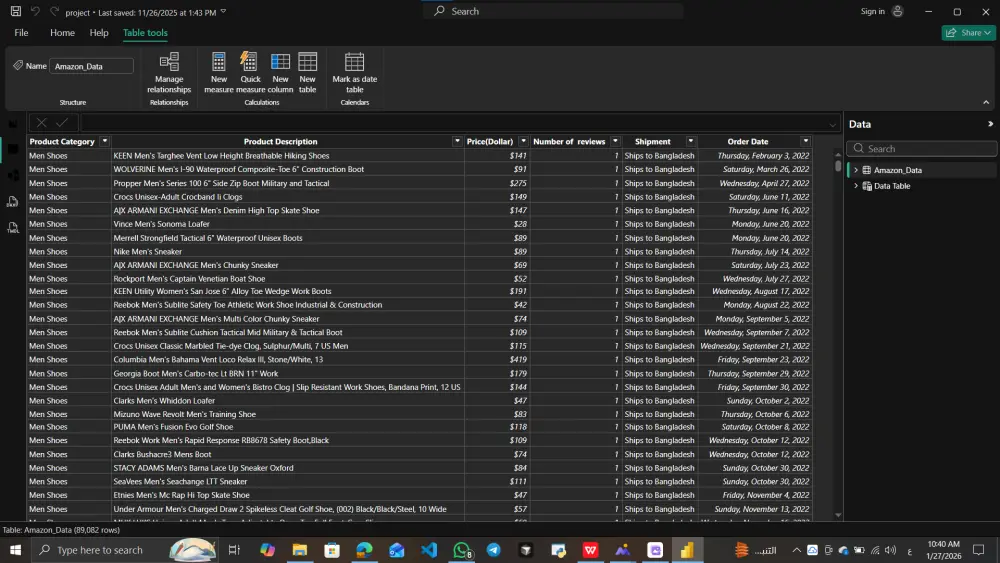The image size is (1000, 563).
Task: Open the File menu
Action: tap(21, 33)
